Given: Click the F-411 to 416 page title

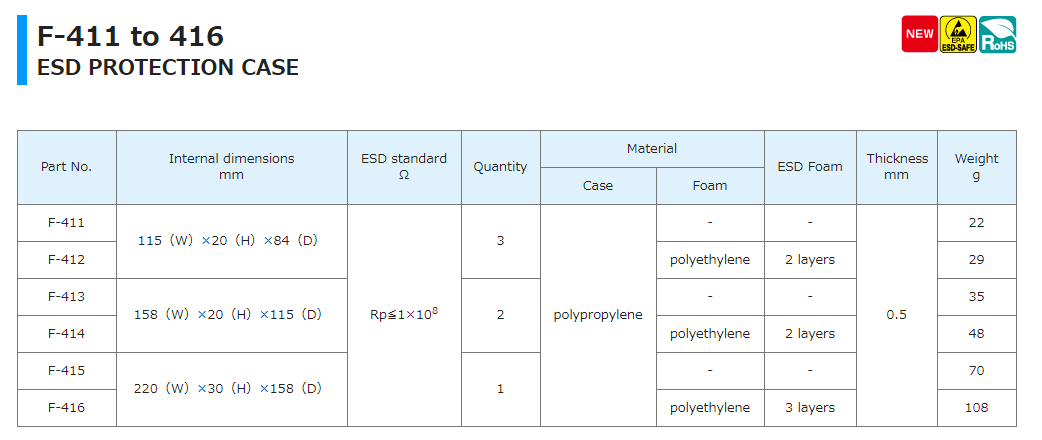Looking at the screenshot, I should point(130,36).
